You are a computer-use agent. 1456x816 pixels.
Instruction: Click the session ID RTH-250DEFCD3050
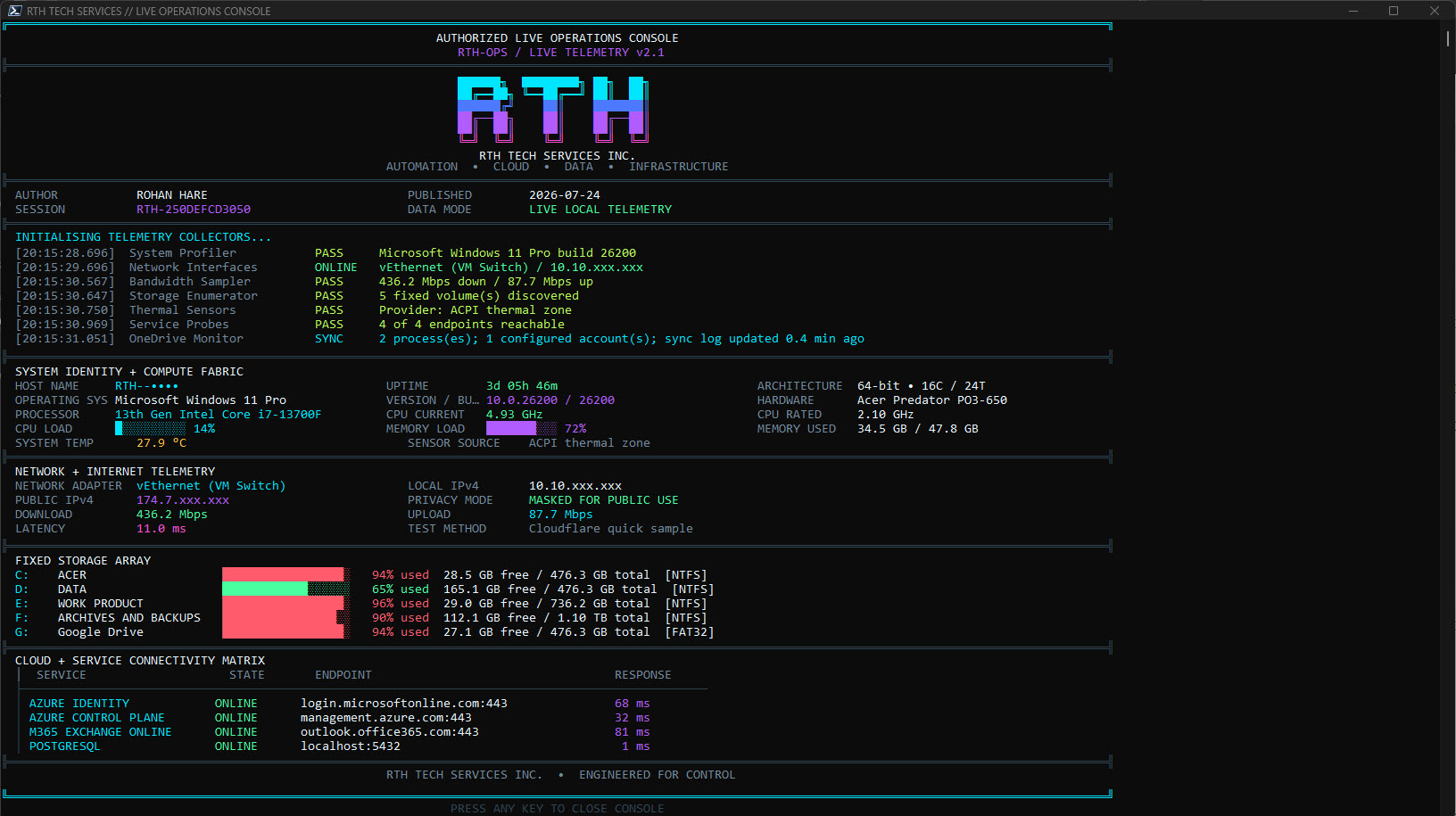(194, 210)
